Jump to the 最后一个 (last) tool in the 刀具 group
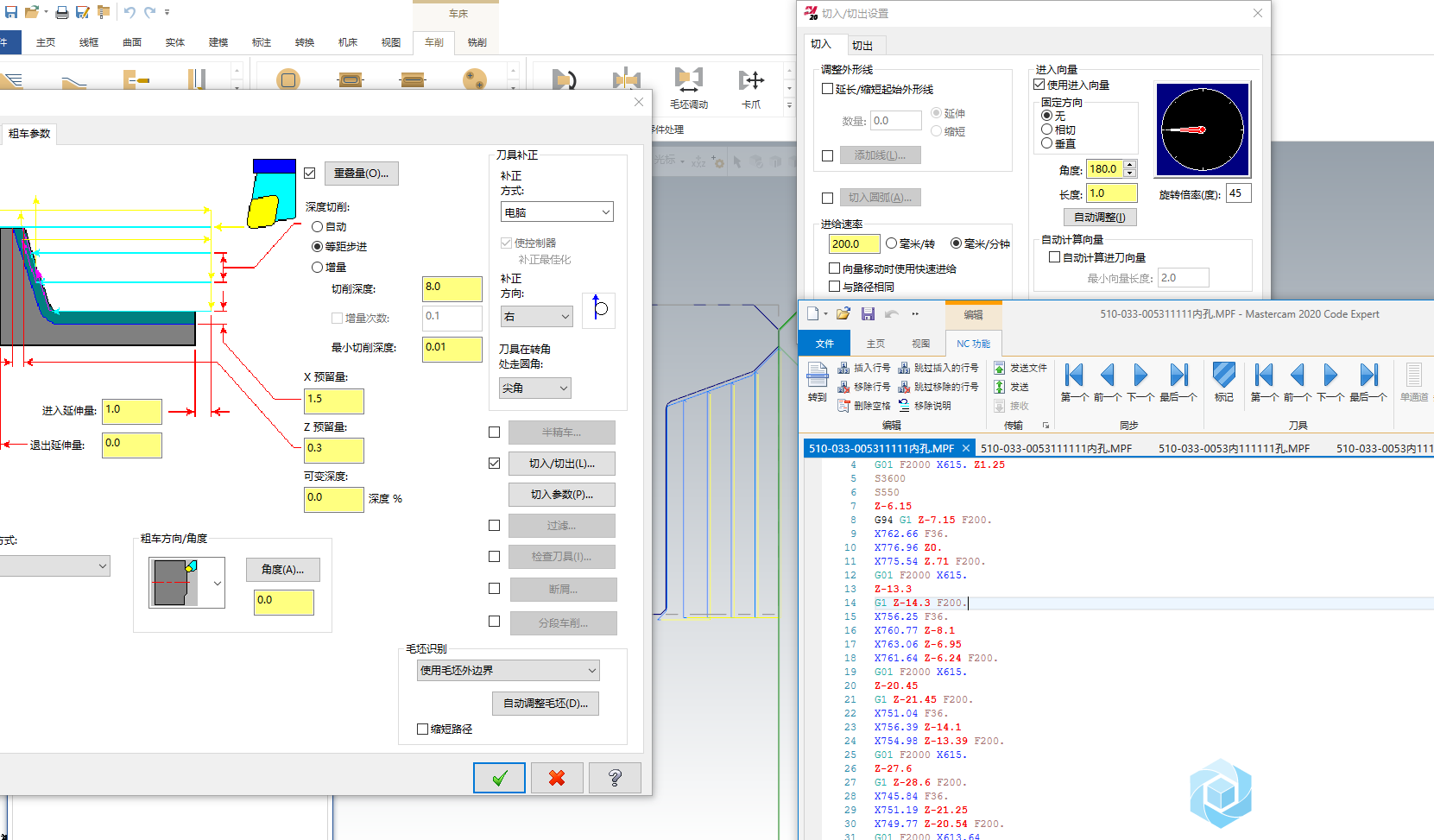Image resolution: width=1434 pixels, height=840 pixels. click(x=1368, y=382)
